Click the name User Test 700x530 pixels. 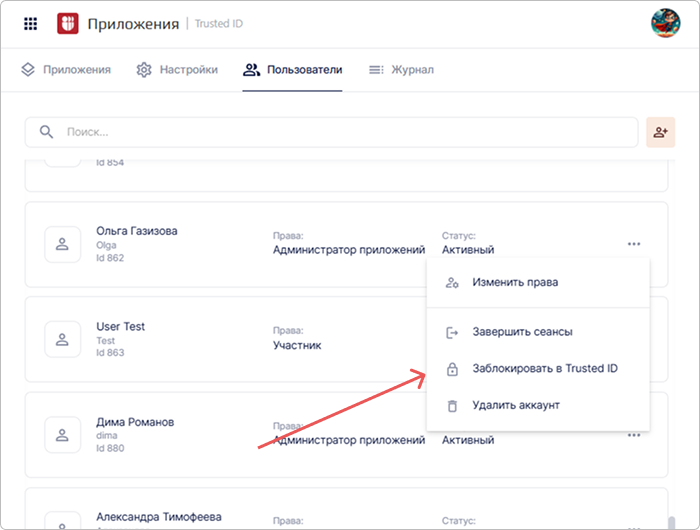pos(121,326)
